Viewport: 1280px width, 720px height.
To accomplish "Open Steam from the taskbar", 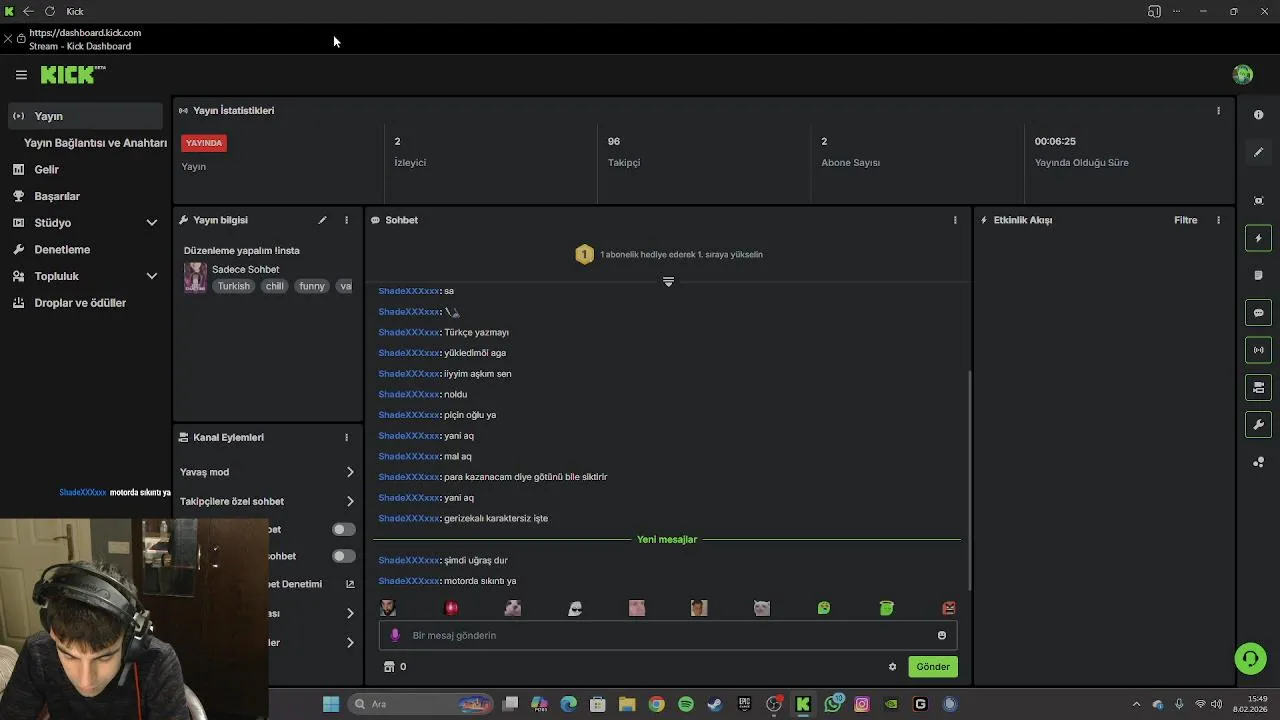I will (x=714, y=704).
